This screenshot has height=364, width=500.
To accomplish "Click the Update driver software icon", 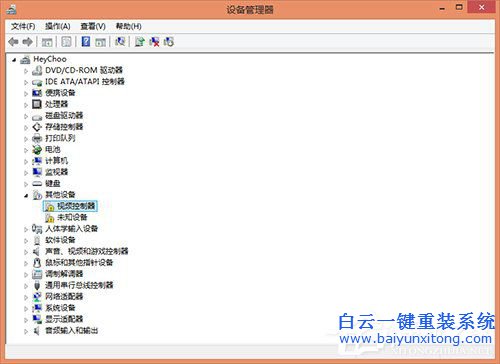I will [x=139, y=42].
